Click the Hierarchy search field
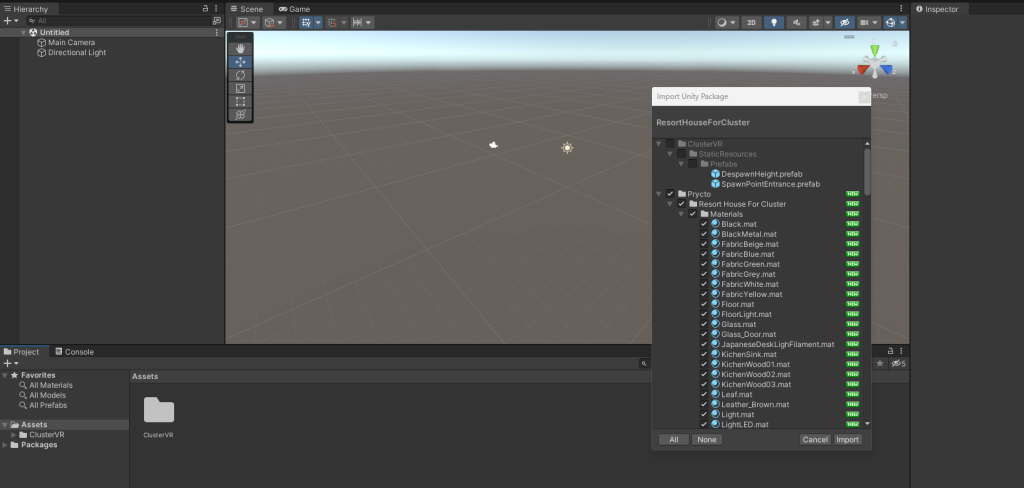 [118, 21]
